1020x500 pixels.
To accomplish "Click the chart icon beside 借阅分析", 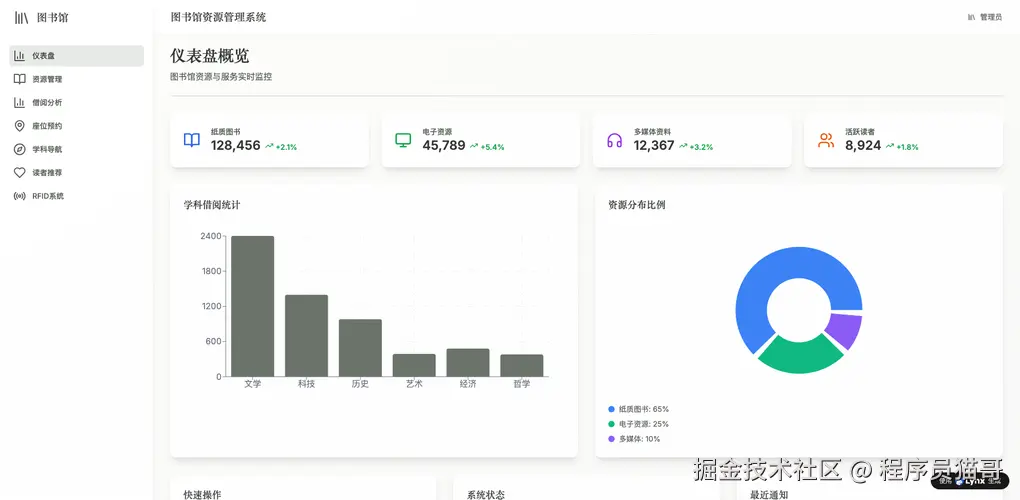I will [20, 103].
